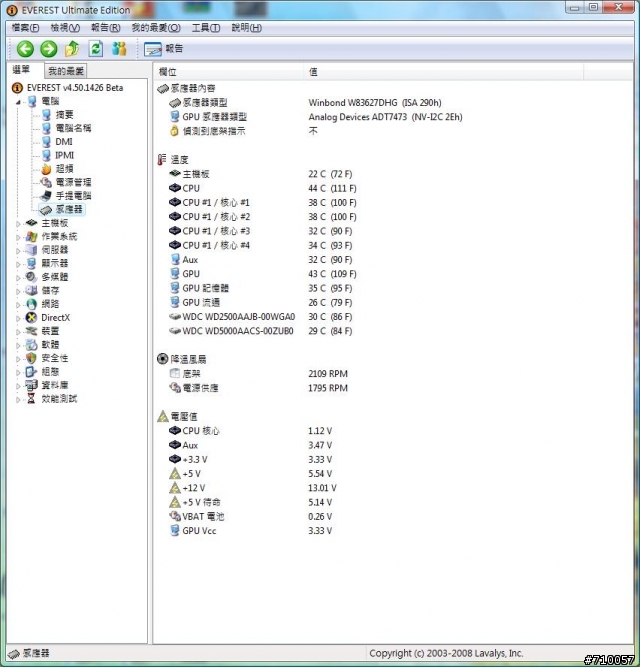Open the 說明(H) menu
Image resolution: width=640 pixels, height=668 pixels.
pos(246,28)
